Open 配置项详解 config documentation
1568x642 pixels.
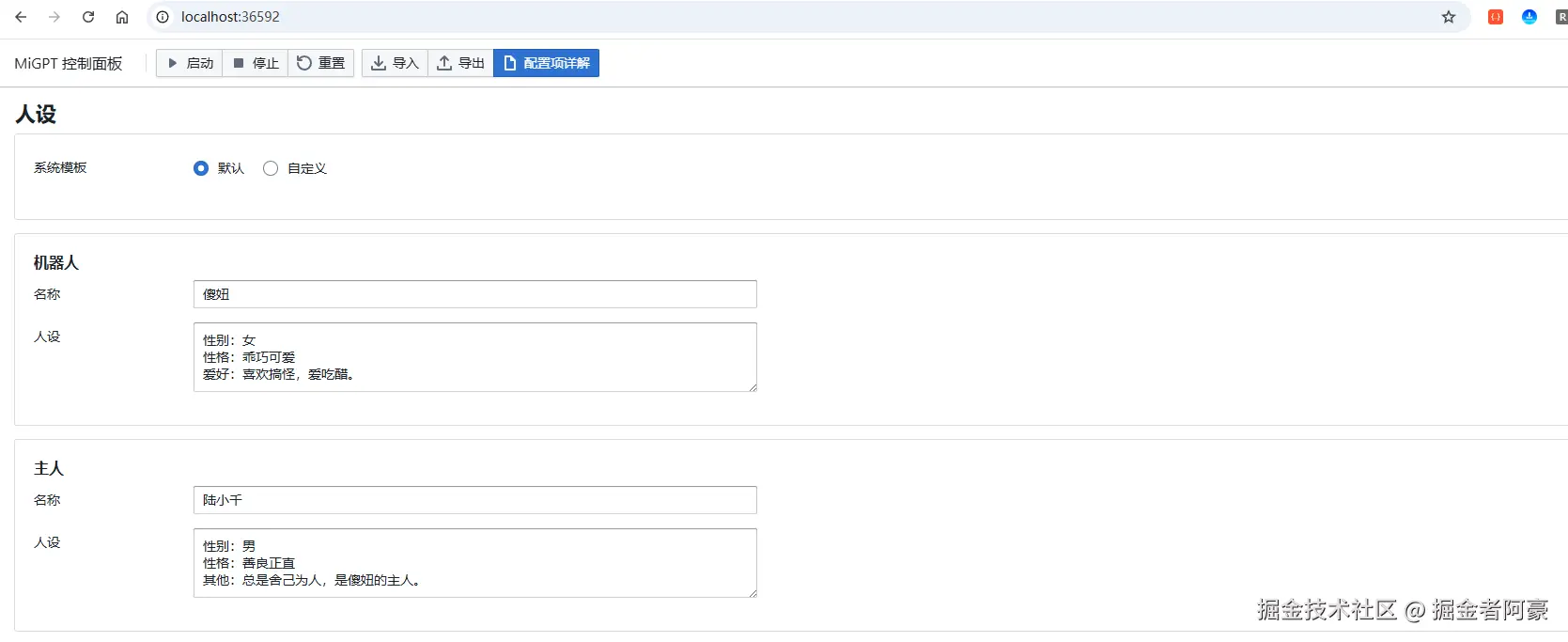pyautogui.click(x=546, y=63)
